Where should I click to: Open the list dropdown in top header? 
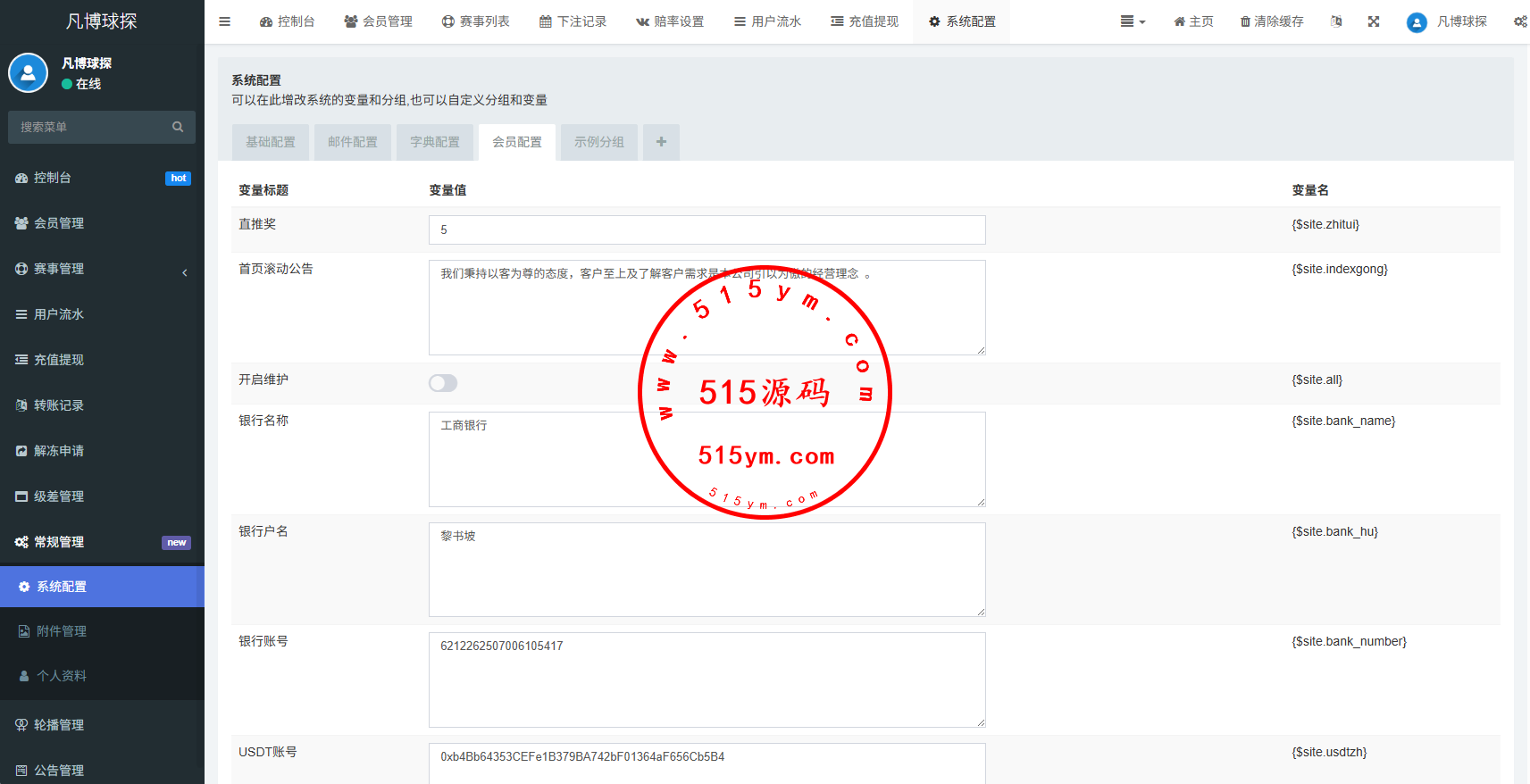[1133, 21]
